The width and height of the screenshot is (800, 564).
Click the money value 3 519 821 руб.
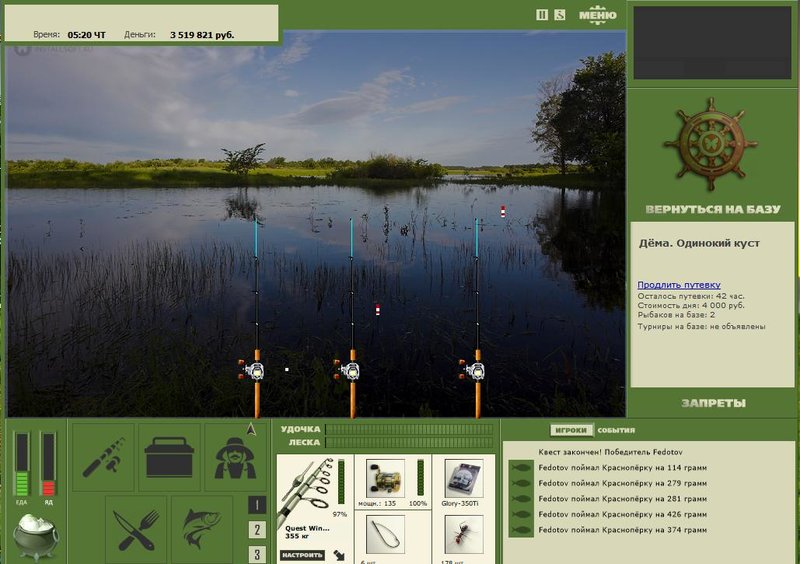point(202,35)
